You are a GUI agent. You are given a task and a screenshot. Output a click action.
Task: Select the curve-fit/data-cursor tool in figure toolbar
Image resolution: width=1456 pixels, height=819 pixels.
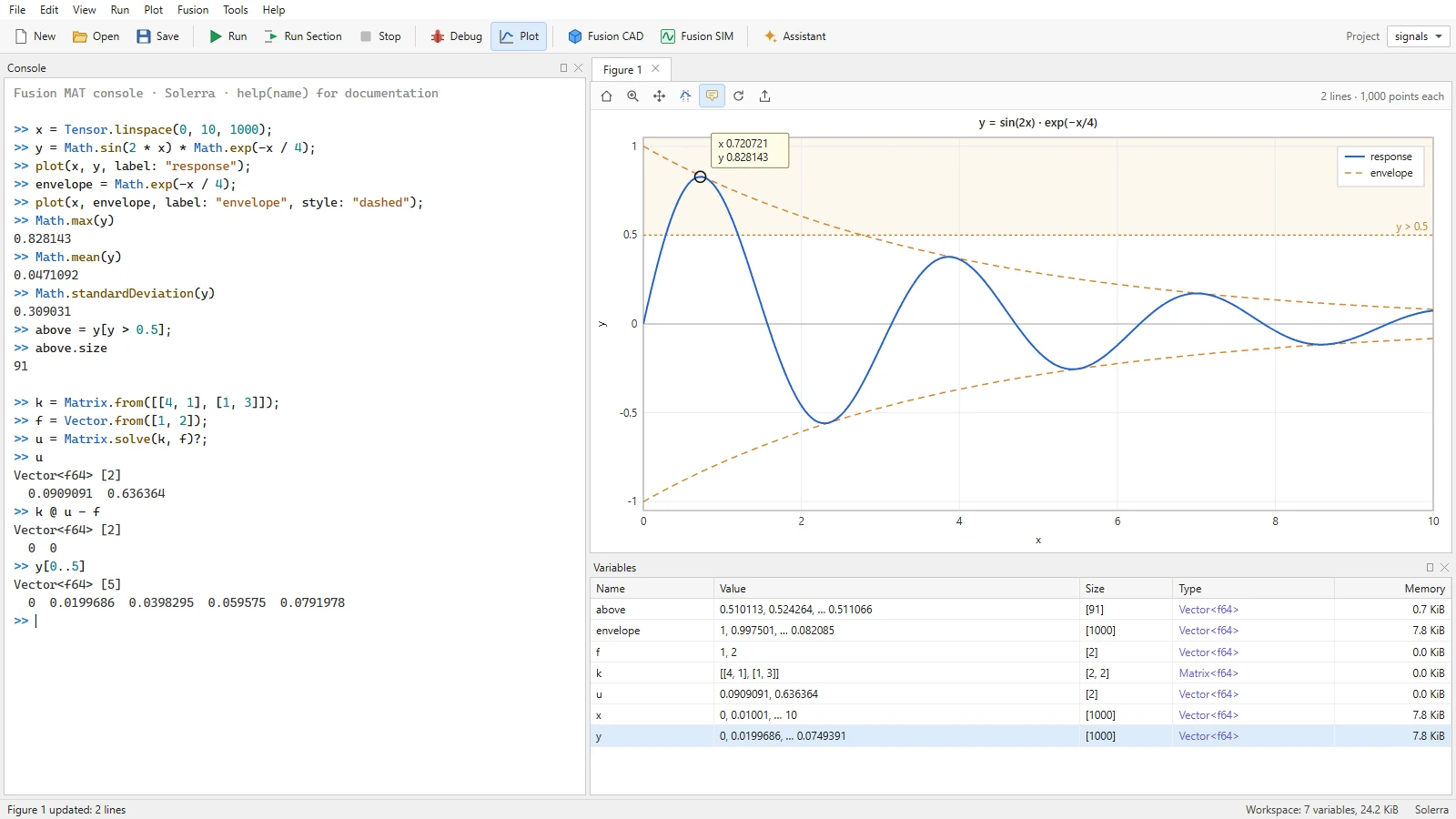click(x=685, y=96)
